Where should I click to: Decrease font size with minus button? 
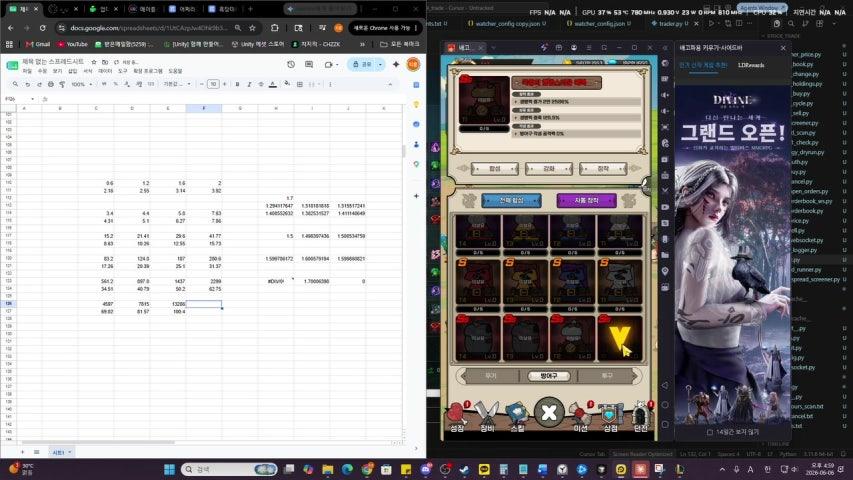point(201,84)
